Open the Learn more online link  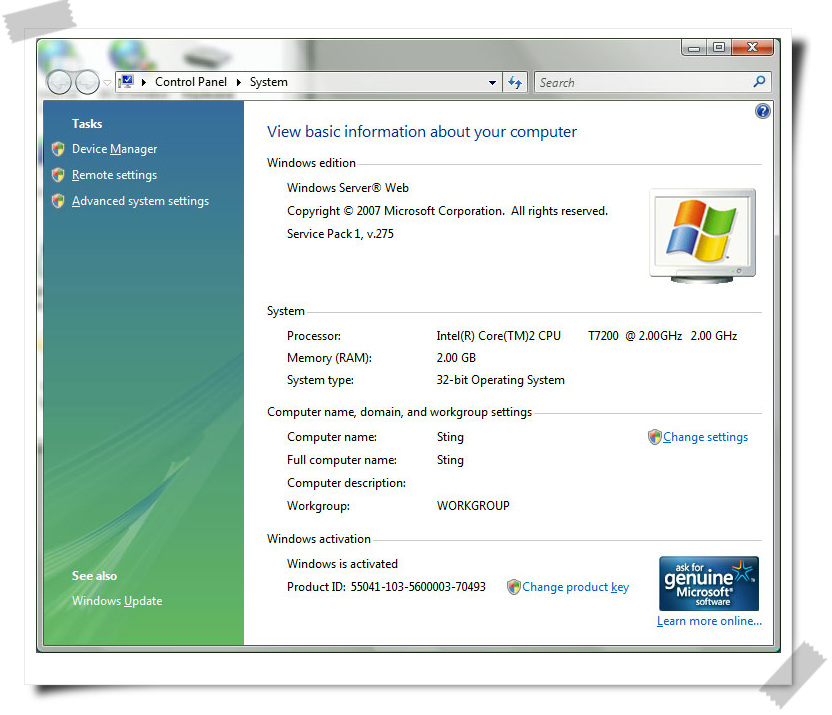(x=709, y=621)
